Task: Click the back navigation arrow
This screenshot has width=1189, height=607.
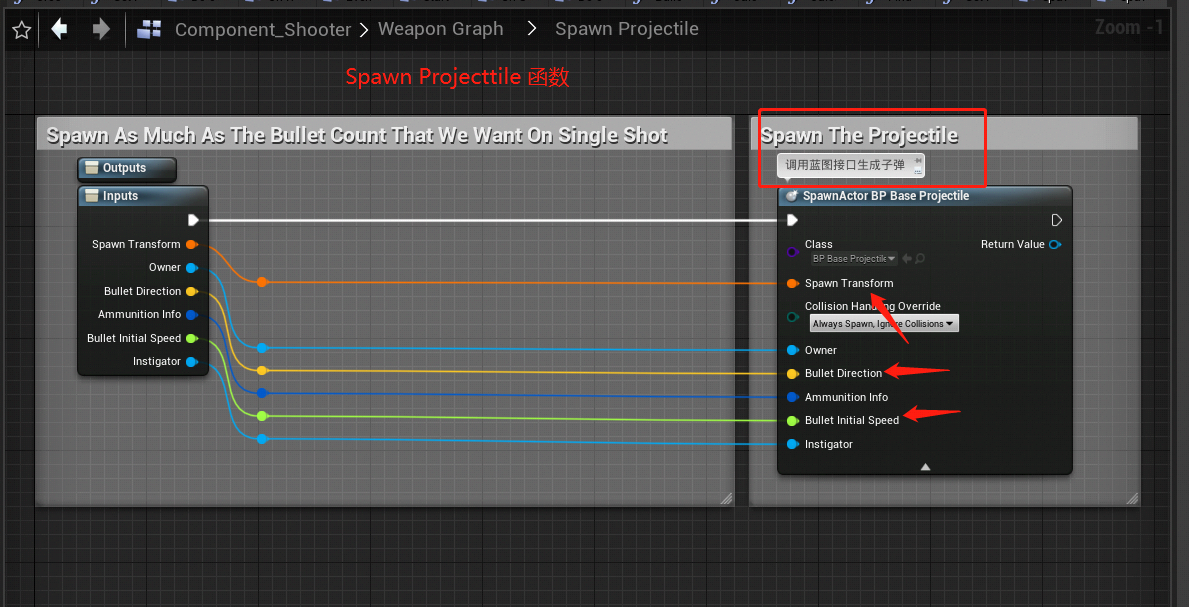Action: tap(59, 30)
